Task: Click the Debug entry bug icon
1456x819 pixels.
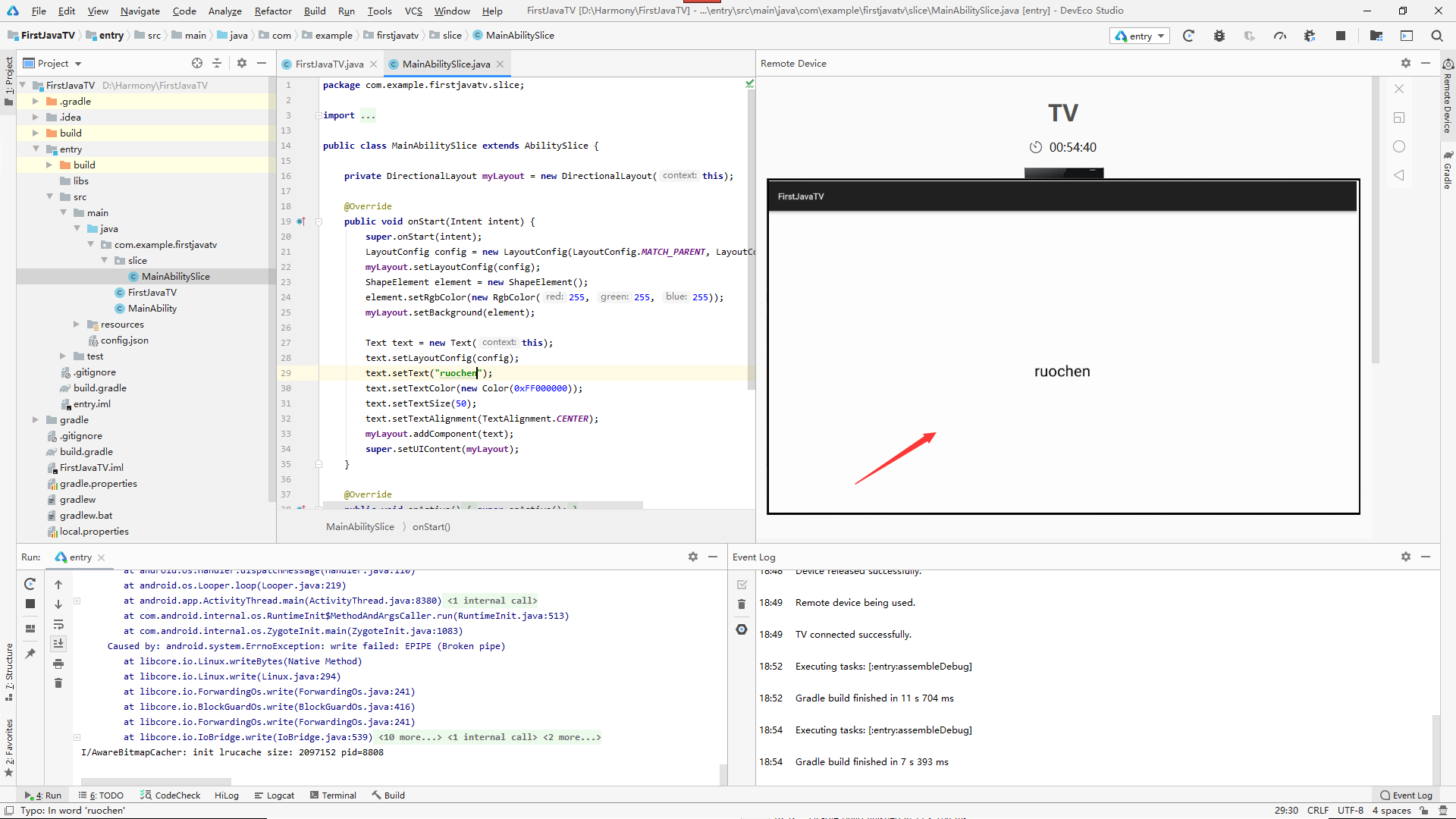Action: [1219, 36]
